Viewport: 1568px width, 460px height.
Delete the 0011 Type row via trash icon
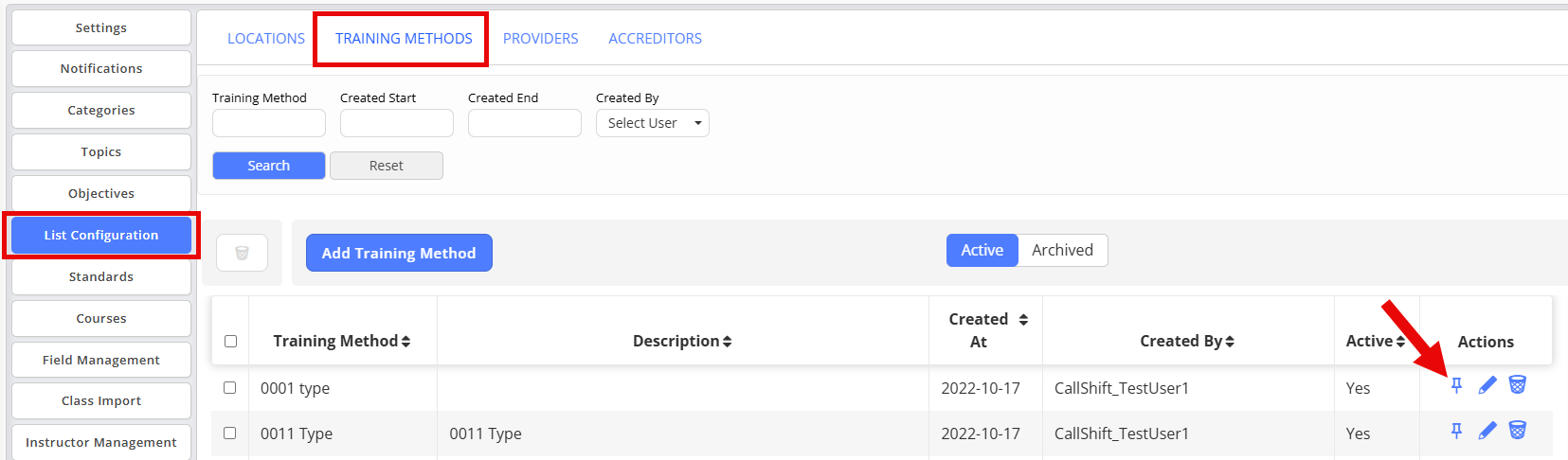(1517, 430)
